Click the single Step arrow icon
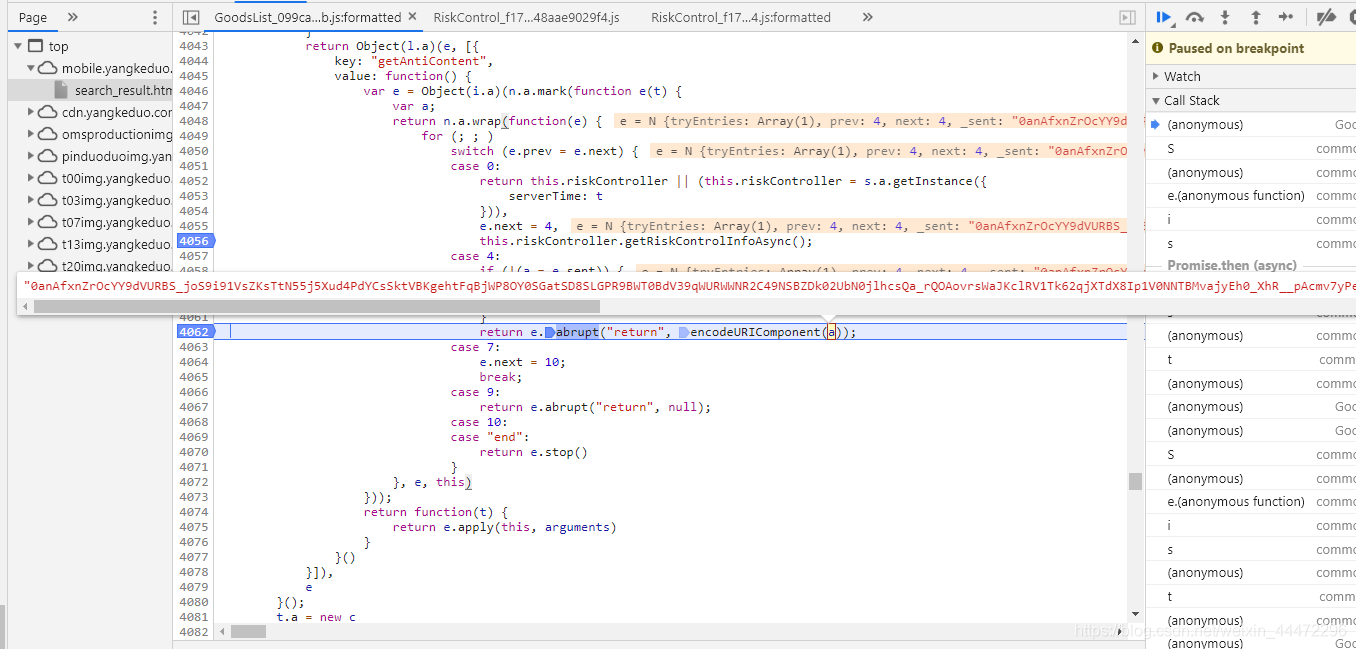Viewport: 1356px width, 649px height. pos(1286,17)
